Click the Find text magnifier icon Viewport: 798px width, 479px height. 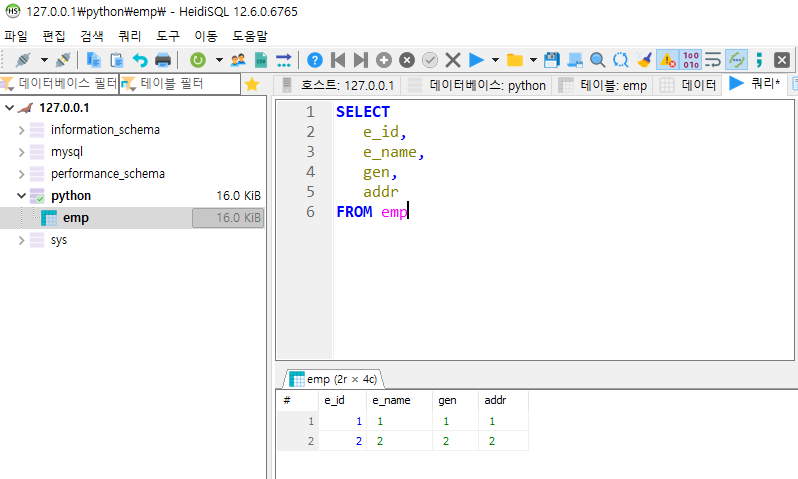pos(597,60)
